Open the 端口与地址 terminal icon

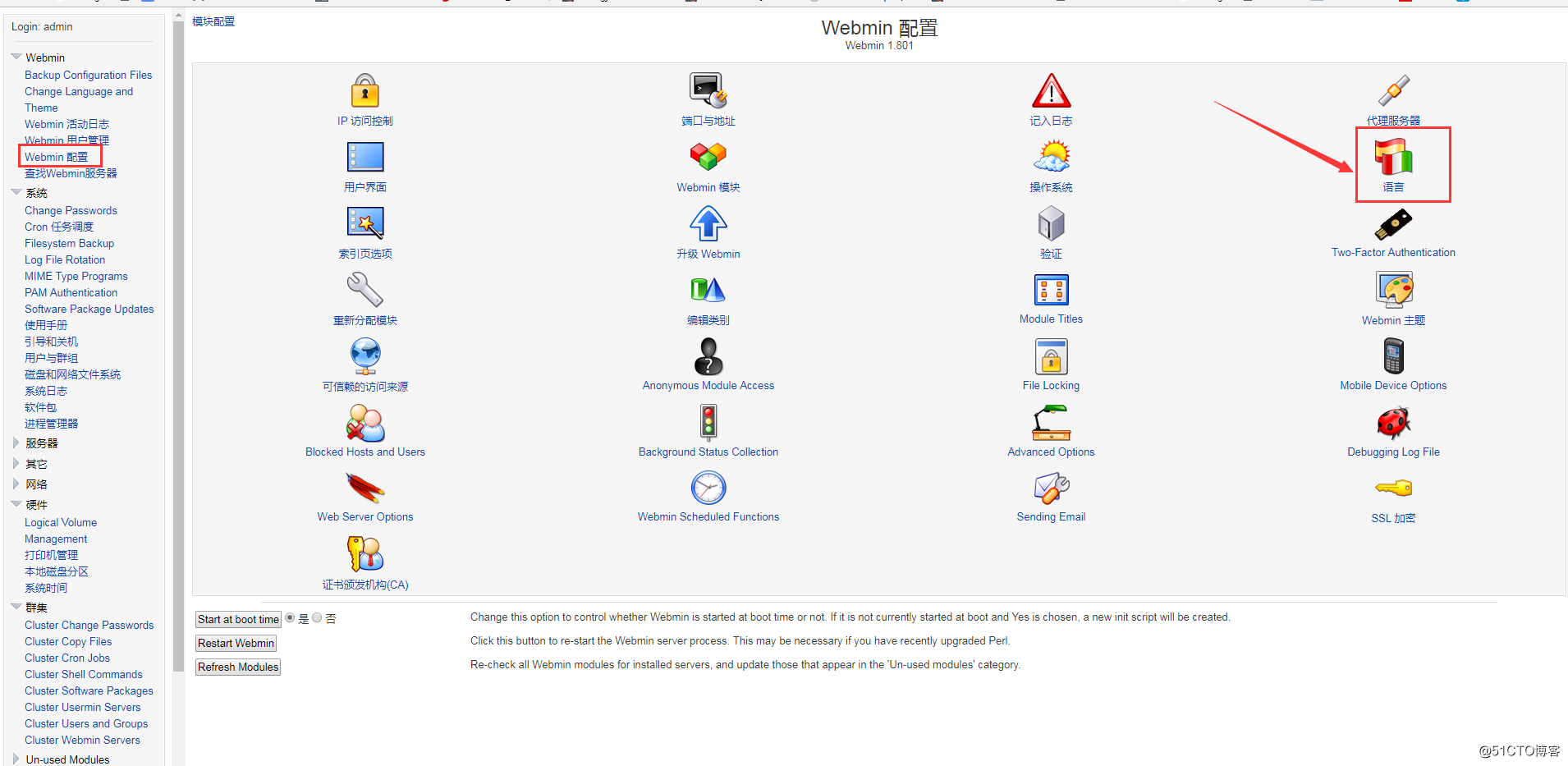(708, 90)
